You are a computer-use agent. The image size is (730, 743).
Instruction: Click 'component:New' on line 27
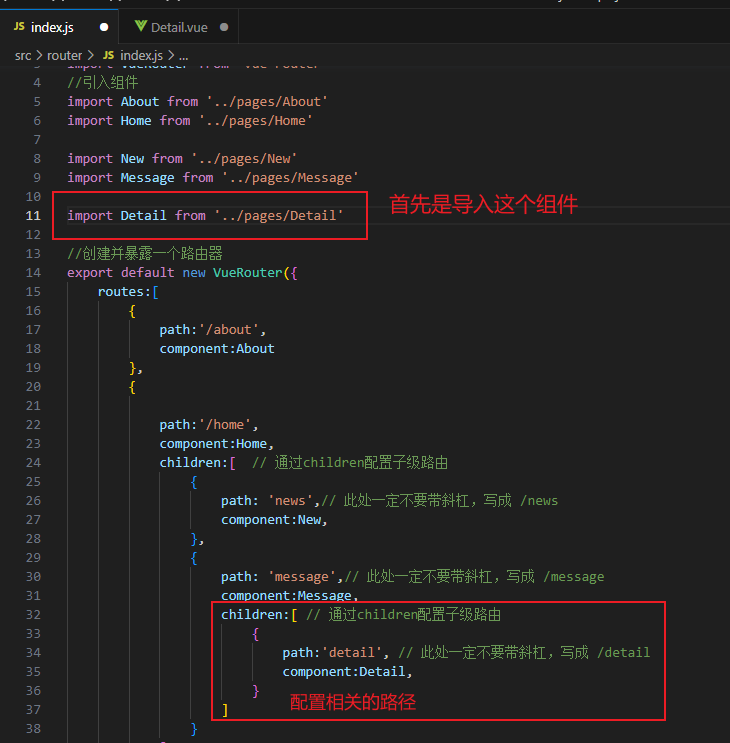[x=271, y=520]
